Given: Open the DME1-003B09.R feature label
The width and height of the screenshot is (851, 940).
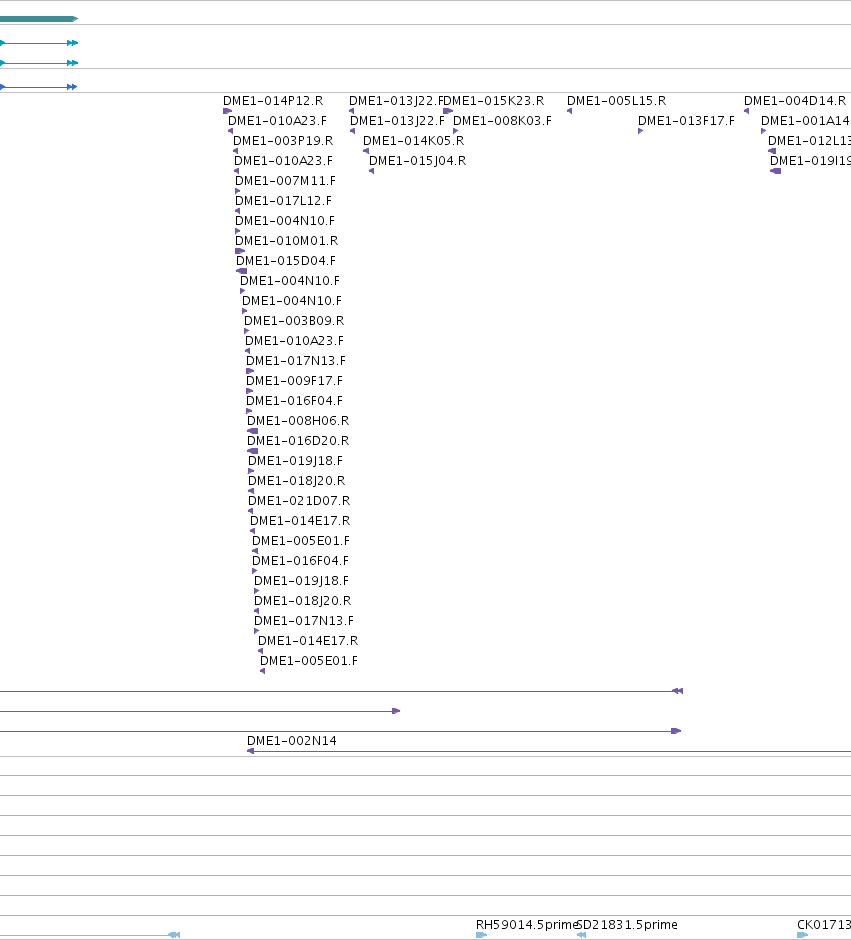Looking at the screenshot, I should (x=294, y=321).
